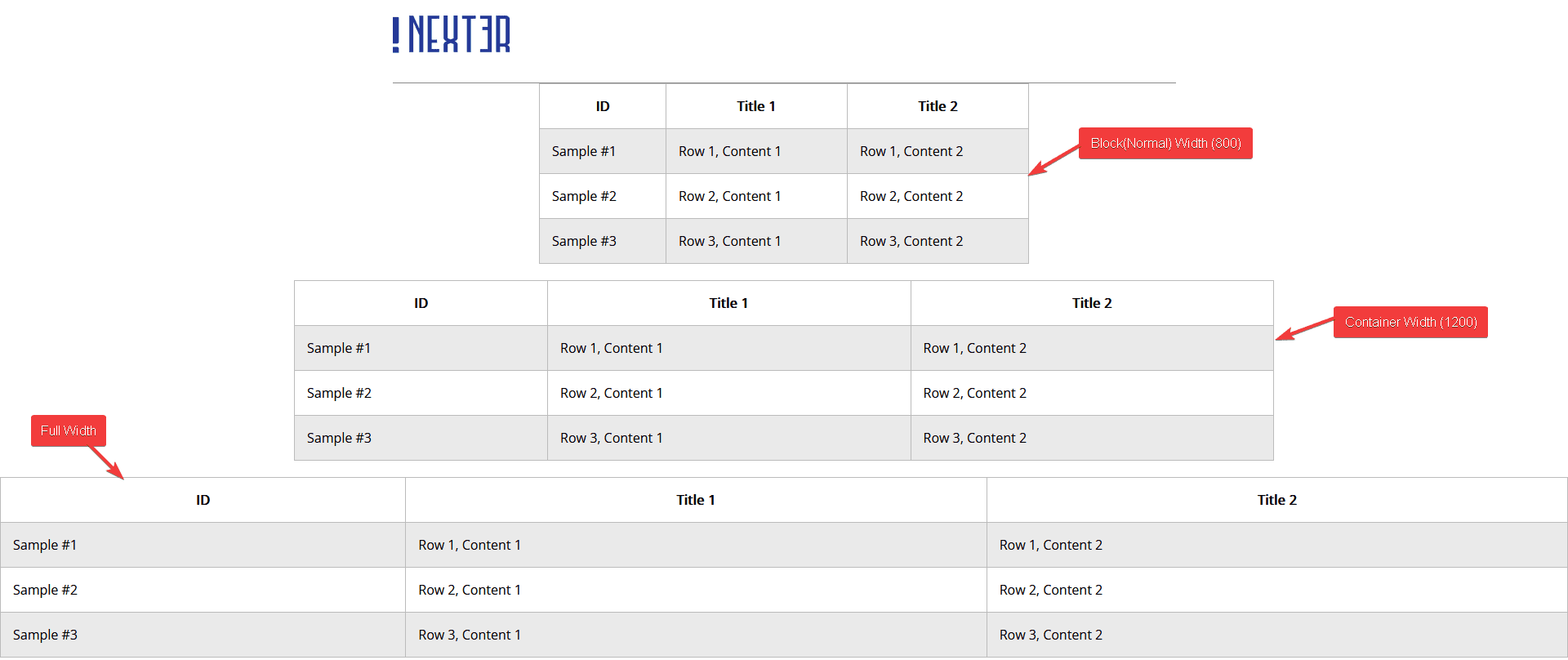Viewport: 1568px width, 660px height.
Task: Click Row 3, Content 2 in container-width table
Action: pyautogui.click(x=1092, y=438)
